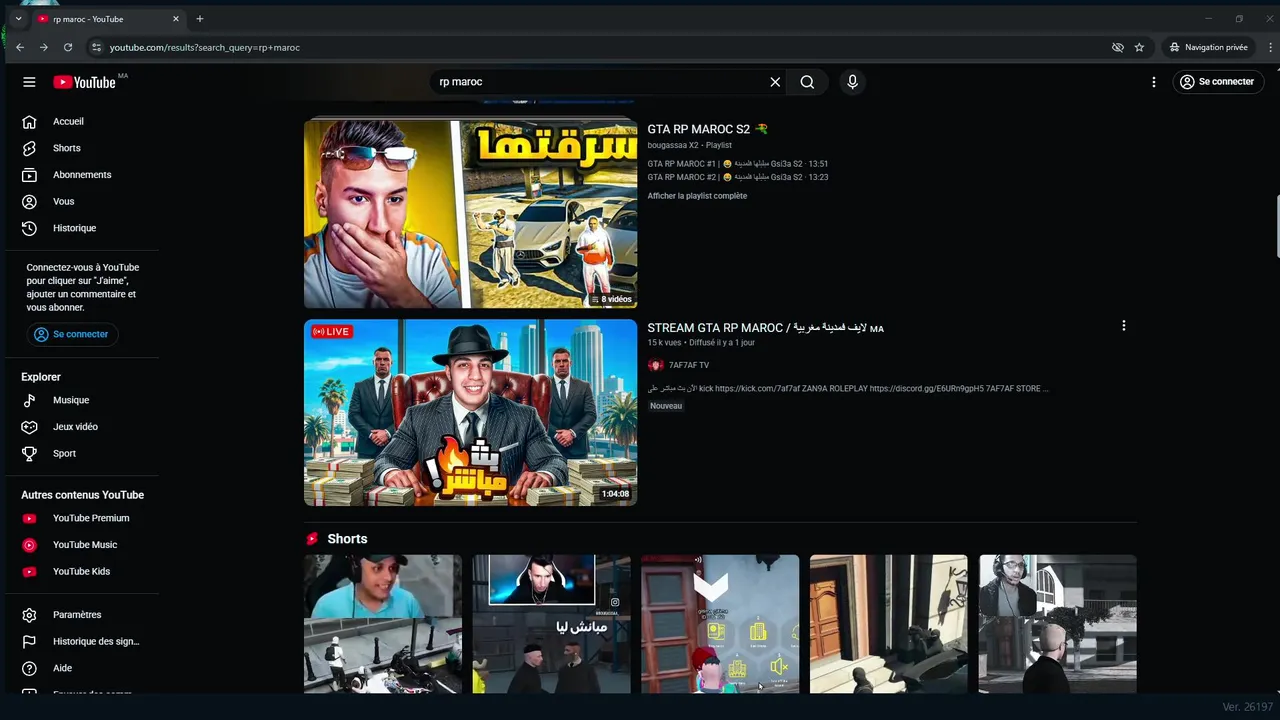Screen dimensions: 1280x720
Task: Start voice search with the microphone
Action: (x=852, y=82)
